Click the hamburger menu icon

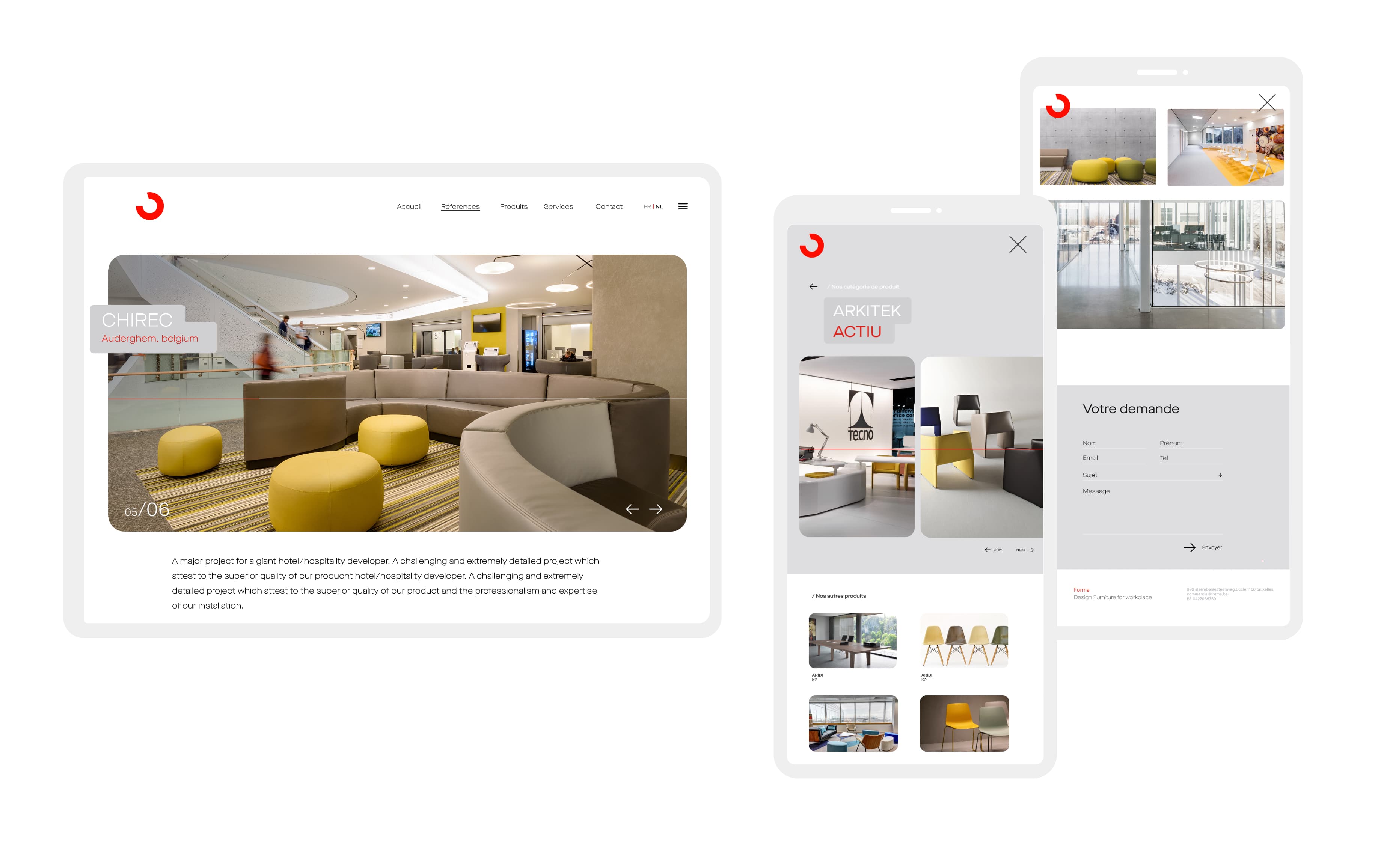tap(684, 207)
